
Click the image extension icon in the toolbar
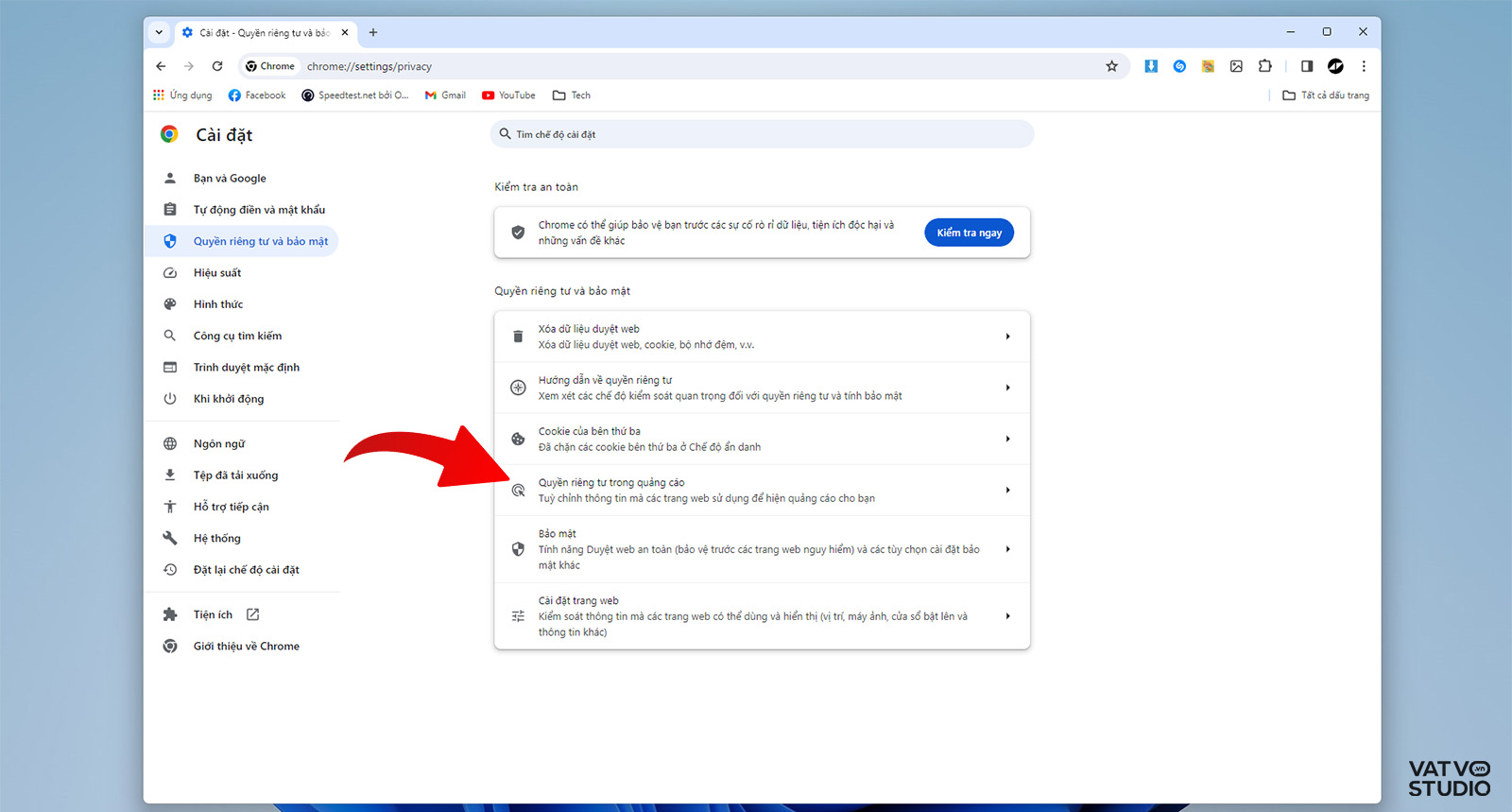[x=1236, y=66]
